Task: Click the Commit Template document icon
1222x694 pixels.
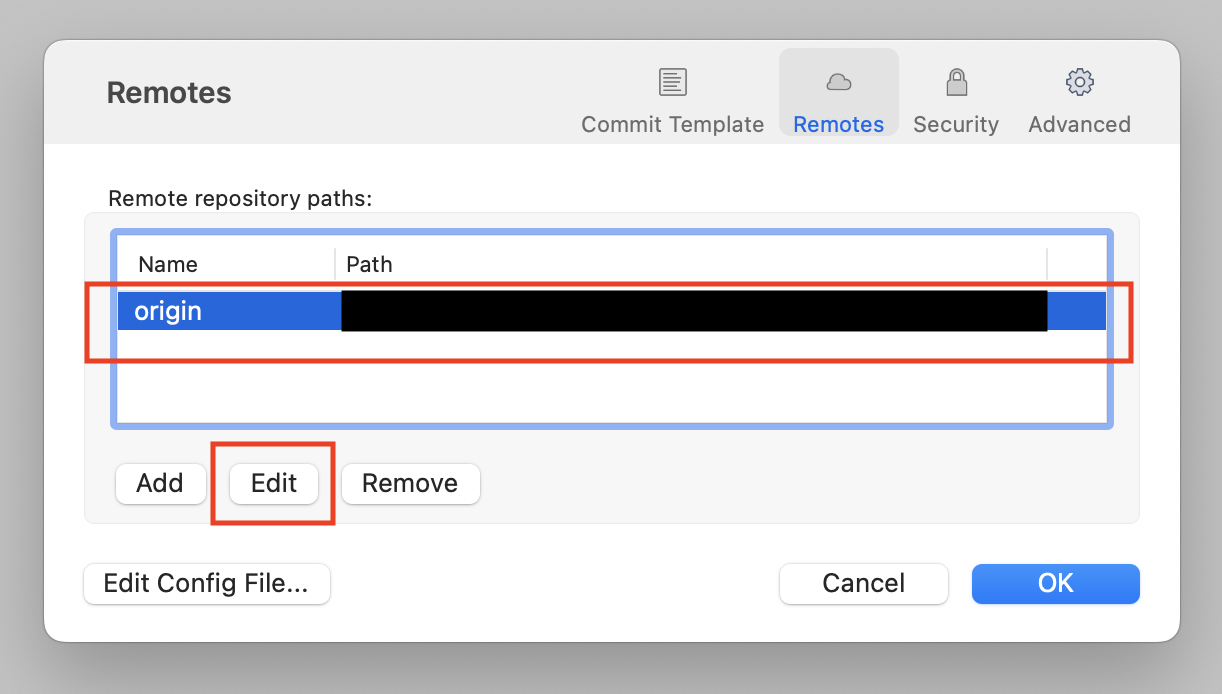Action: 673,82
